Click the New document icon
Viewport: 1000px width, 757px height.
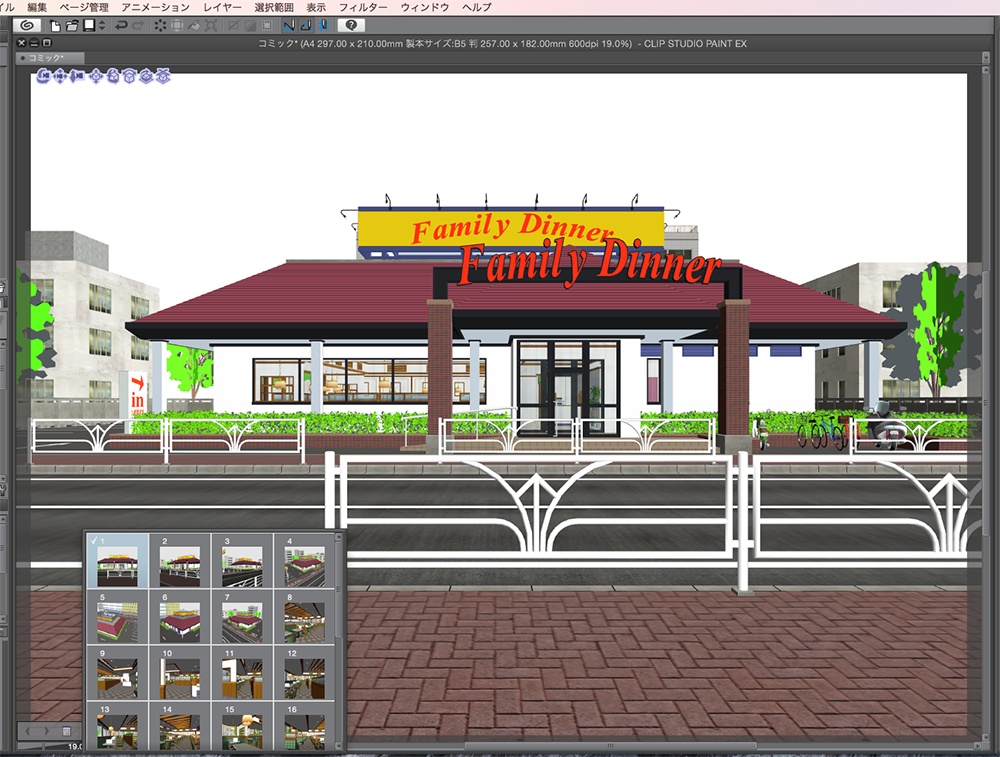click(x=55, y=26)
